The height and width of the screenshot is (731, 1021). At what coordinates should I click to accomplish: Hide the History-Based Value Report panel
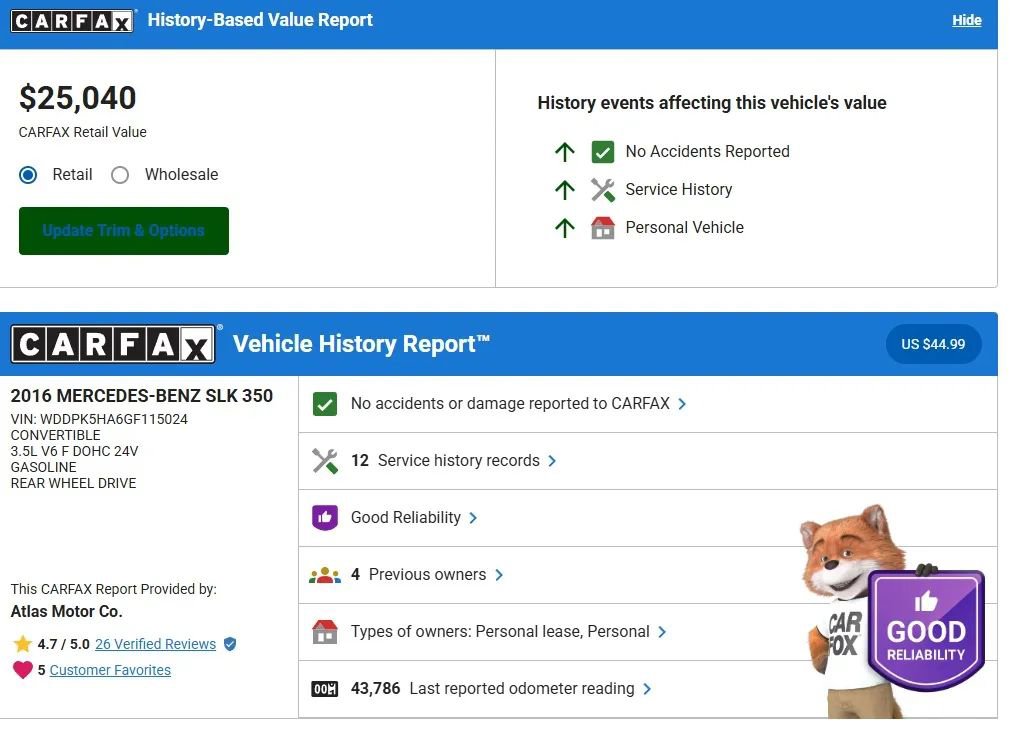(966, 20)
